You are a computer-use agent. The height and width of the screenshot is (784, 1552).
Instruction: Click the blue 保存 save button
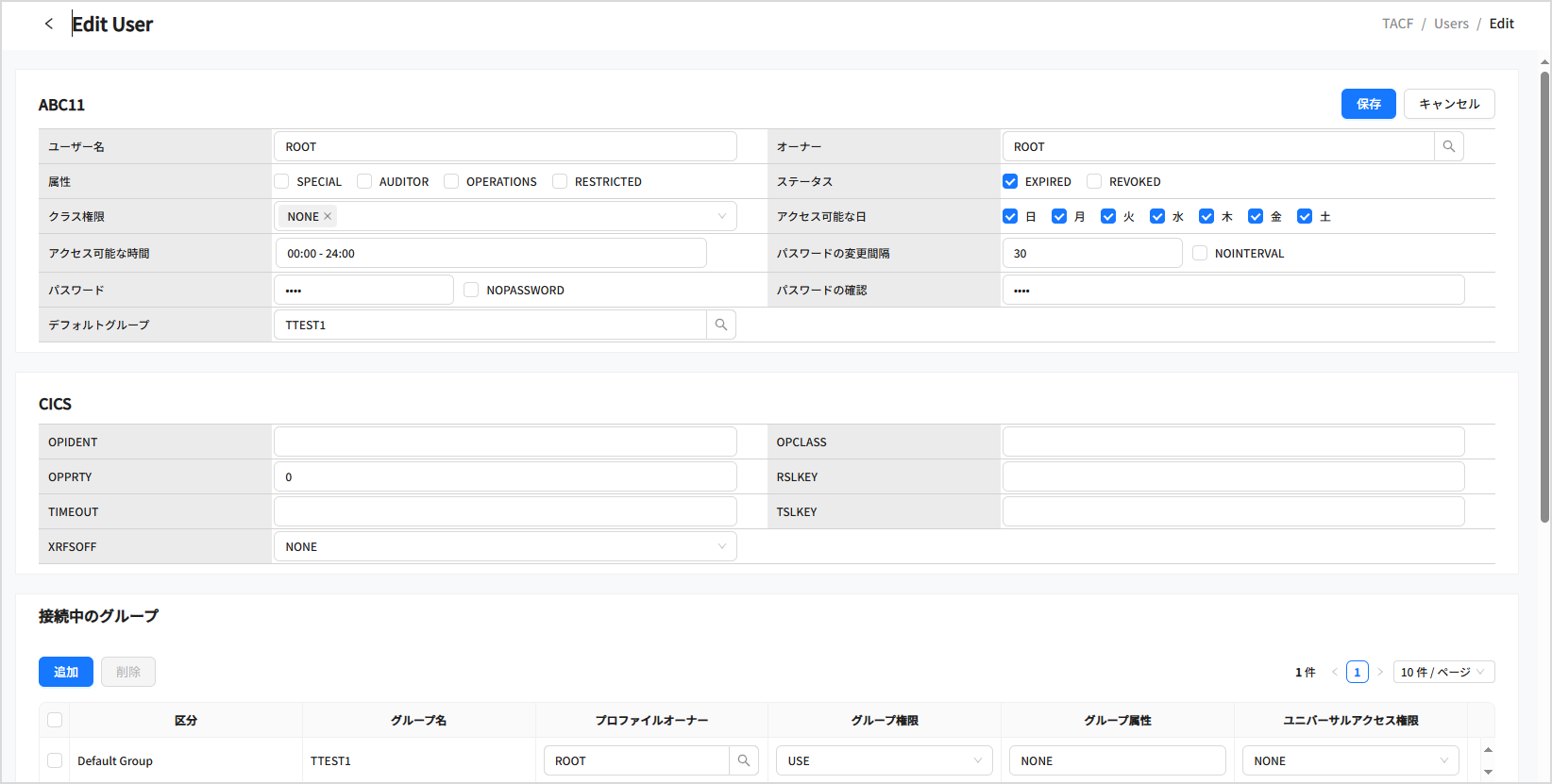pos(1368,104)
